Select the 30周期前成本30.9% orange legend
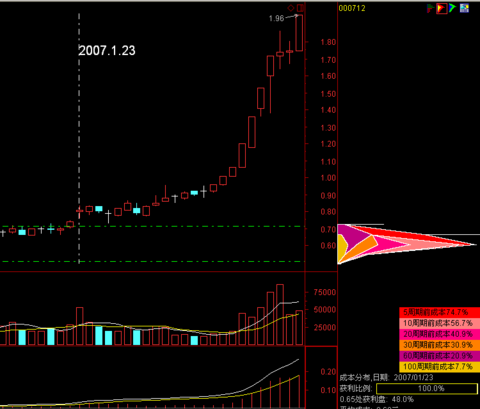Screen dimensions: 480x409 point(439,345)
